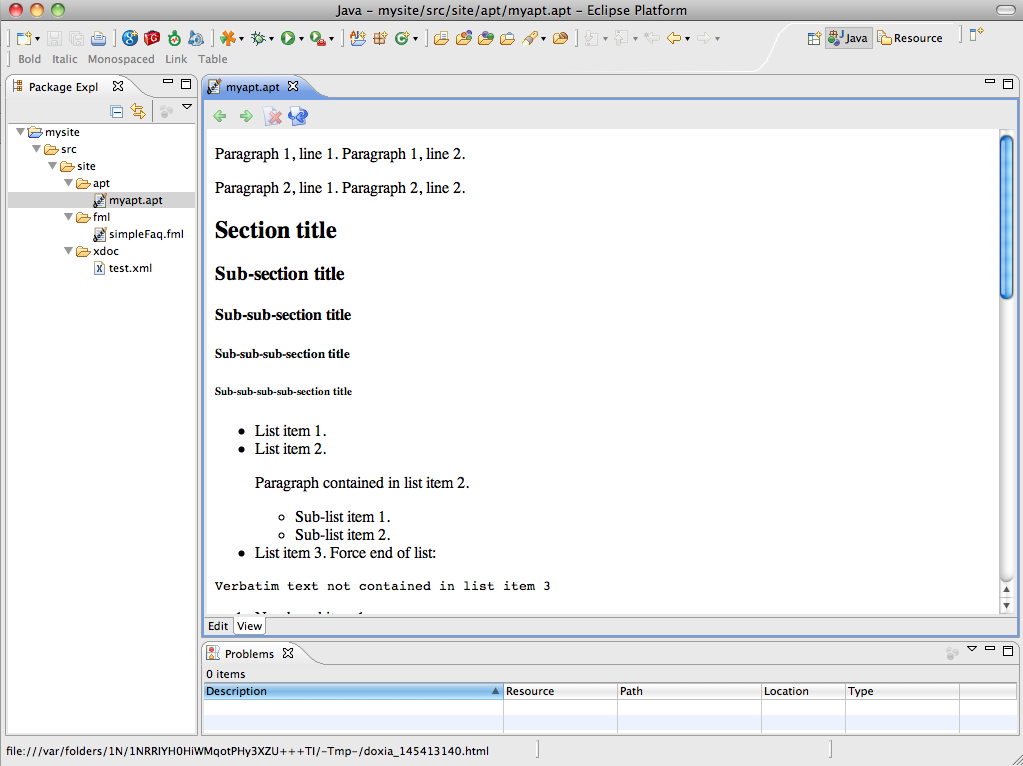Click the Print icon in main toolbar
This screenshot has width=1023, height=766.
[98, 38]
